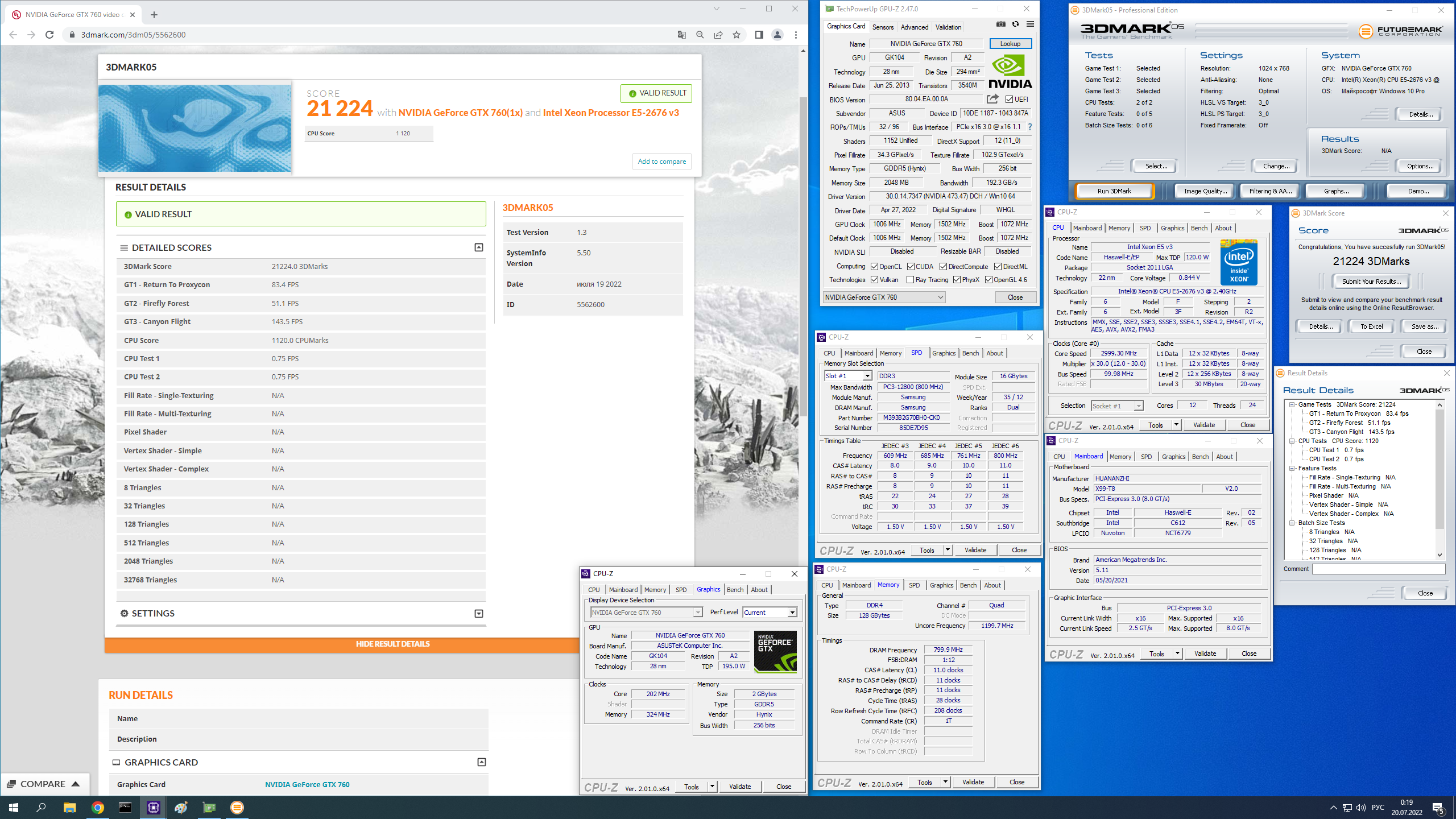The height and width of the screenshot is (819, 1456).
Task: Open Socket #1 selection dropdown
Action: (x=1117, y=406)
